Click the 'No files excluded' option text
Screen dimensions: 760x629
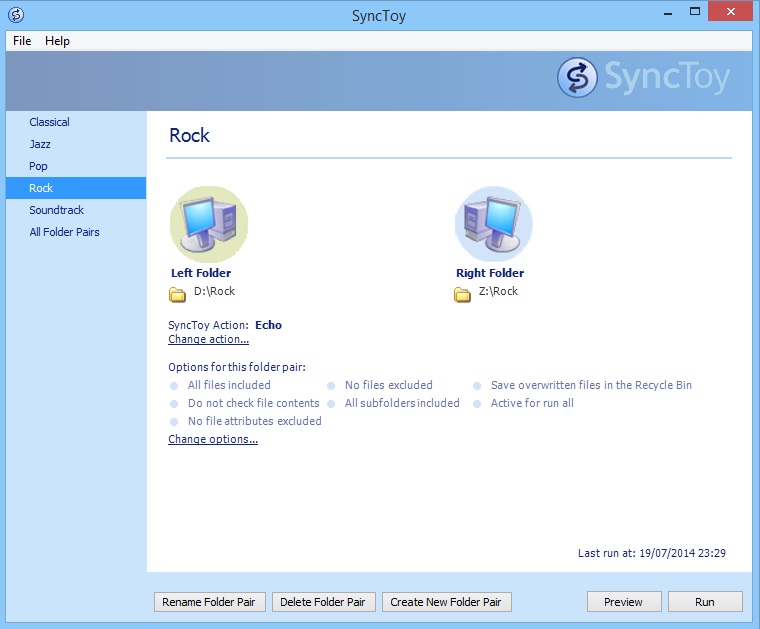[x=389, y=385]
